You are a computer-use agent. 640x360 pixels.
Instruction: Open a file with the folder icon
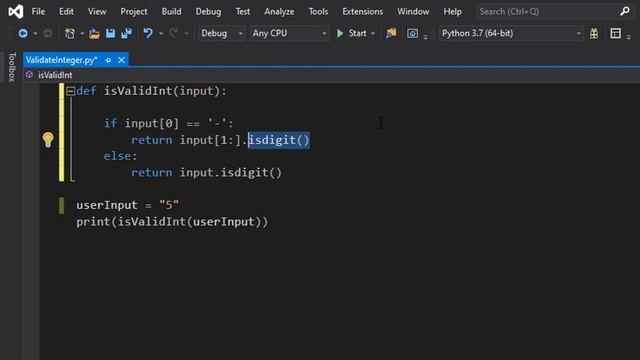point(94,33)
